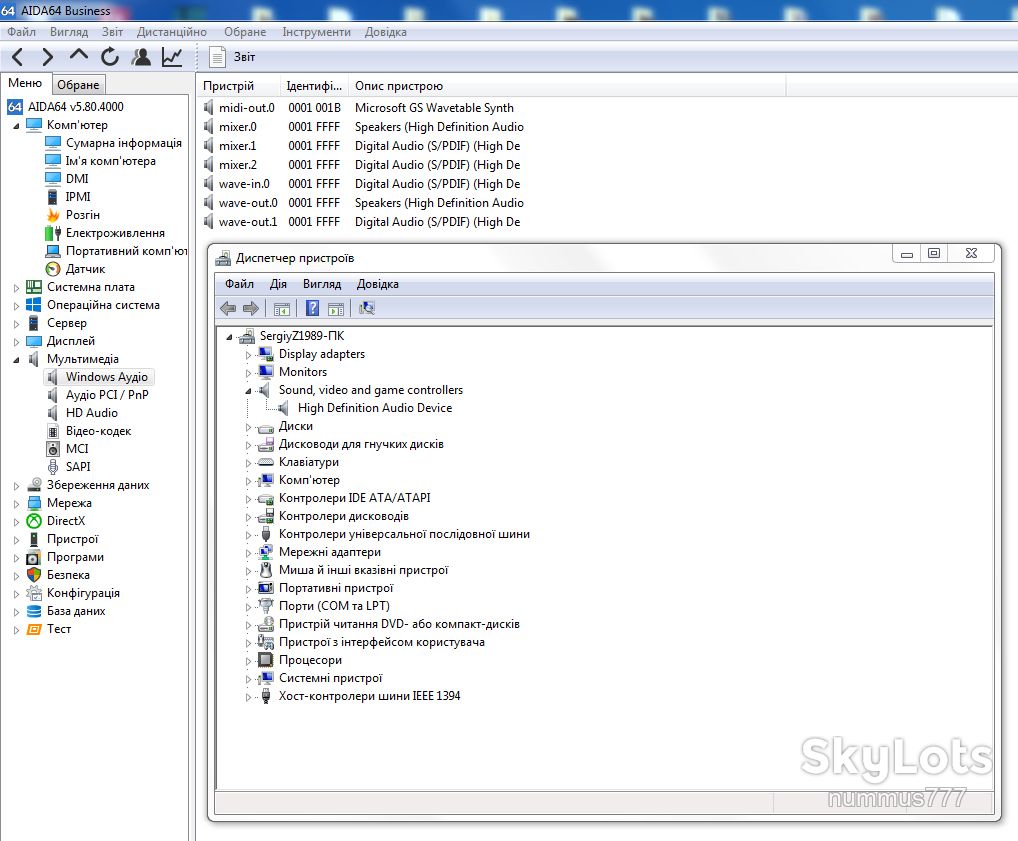
Task: Expand the Системна плата tree node
Action: pos(17,288)
